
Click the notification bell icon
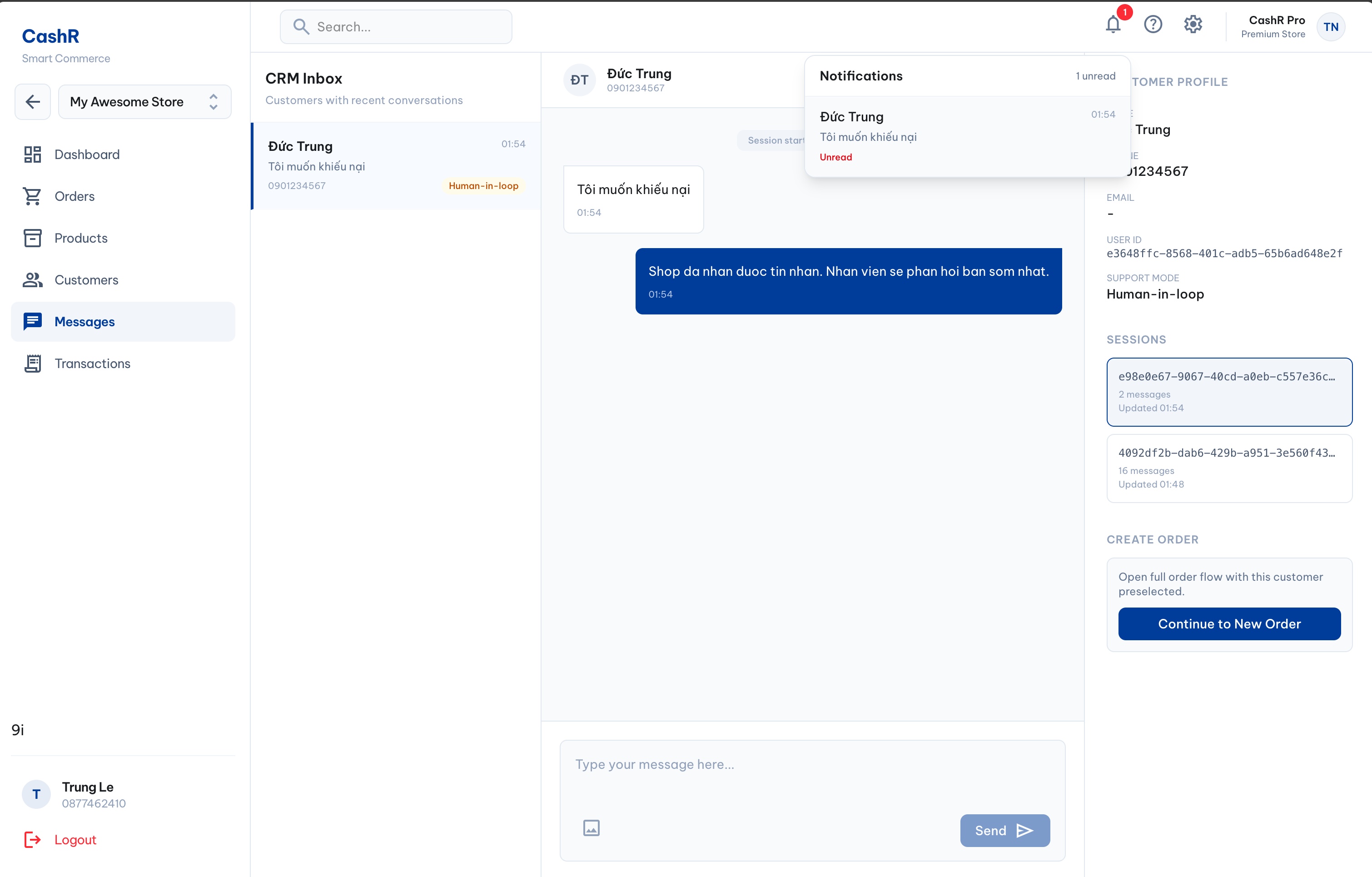pos(1113,25)
